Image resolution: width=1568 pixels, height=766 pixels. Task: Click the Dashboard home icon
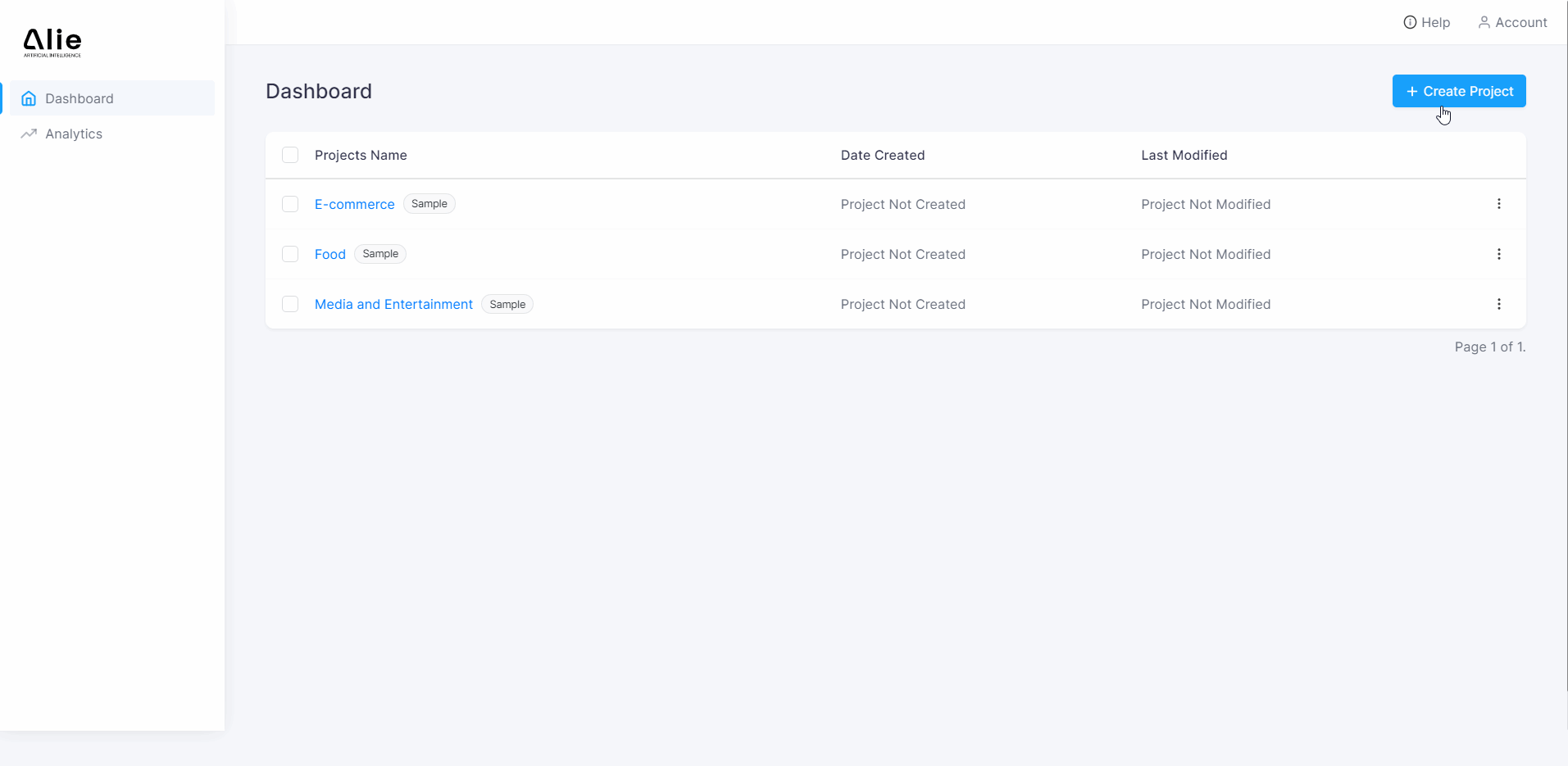[29, 98]
